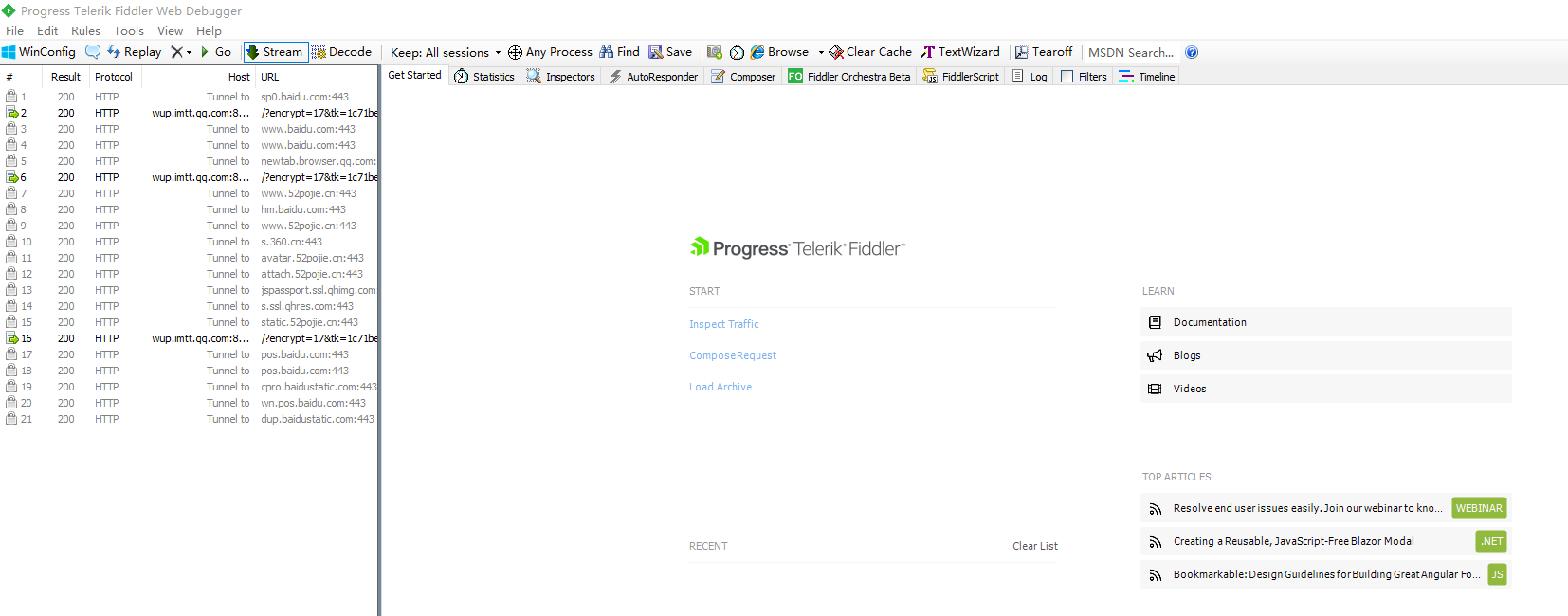Image resolution: width=1568 pixels, height=616 pixels.
Task: Click the JS tag badge
Action: pyautogui.click(x=1497, y=574)
